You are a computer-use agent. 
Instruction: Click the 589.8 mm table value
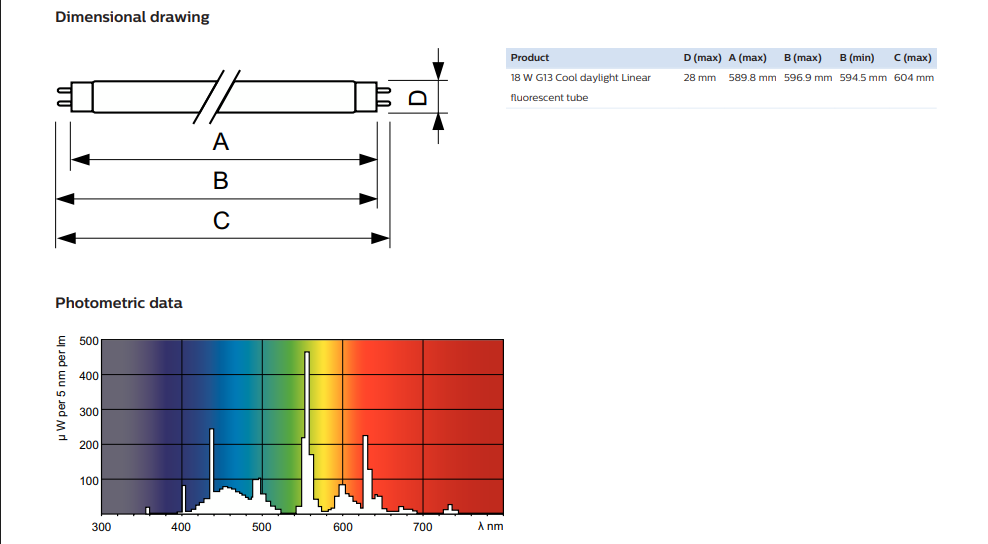(752, 78)
